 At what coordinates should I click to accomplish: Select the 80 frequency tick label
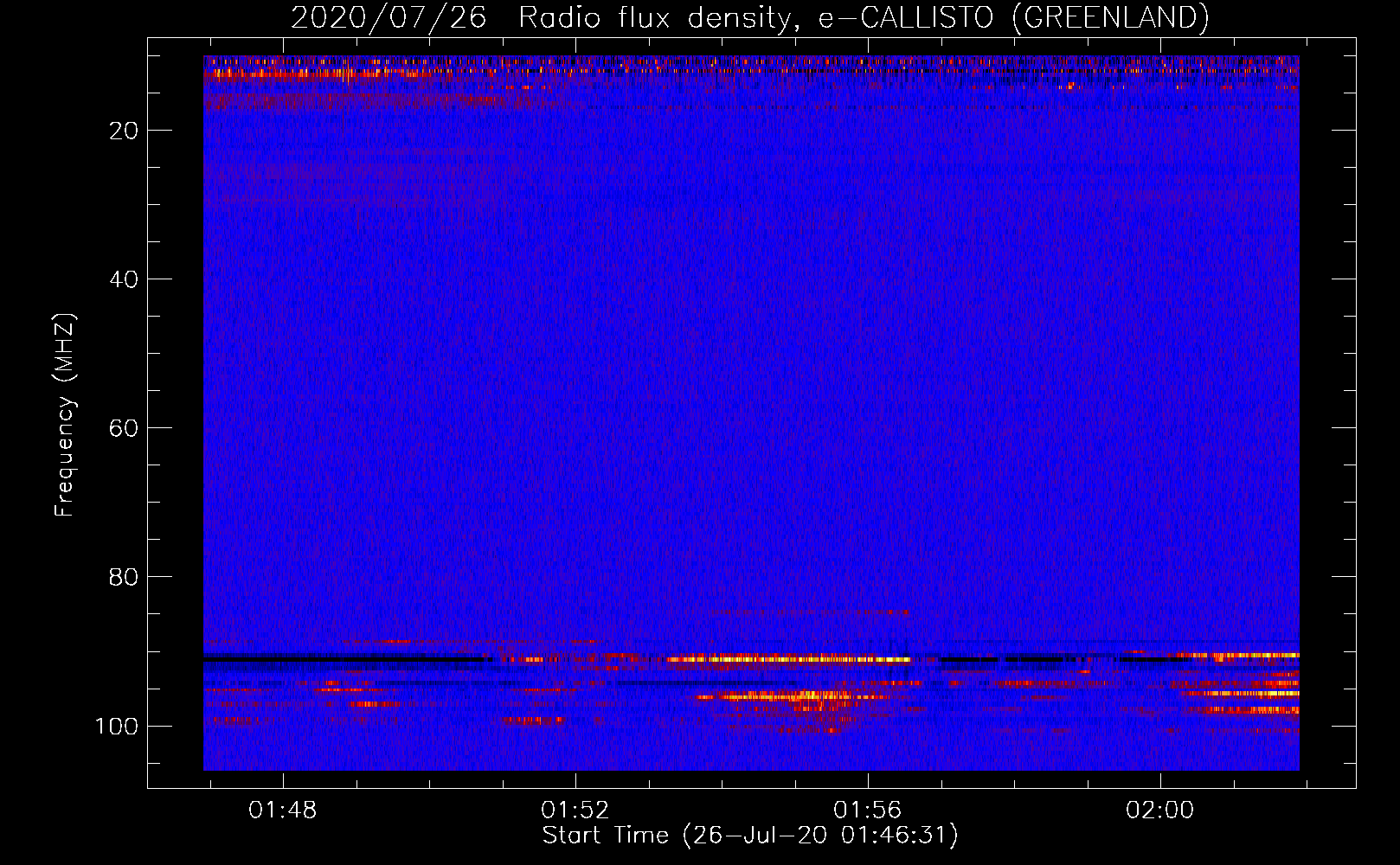123,577
